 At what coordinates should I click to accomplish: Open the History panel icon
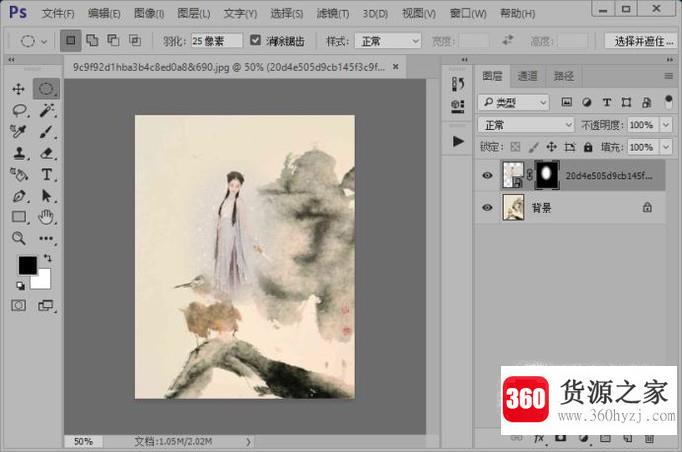coord(458,84)
